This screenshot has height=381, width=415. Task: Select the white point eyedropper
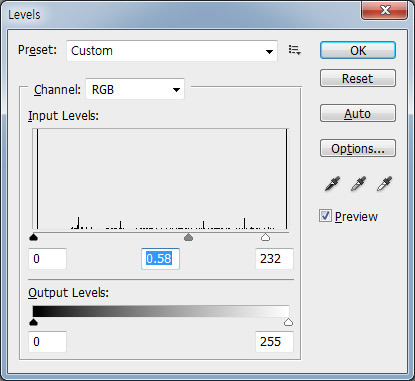click(384, 184)
